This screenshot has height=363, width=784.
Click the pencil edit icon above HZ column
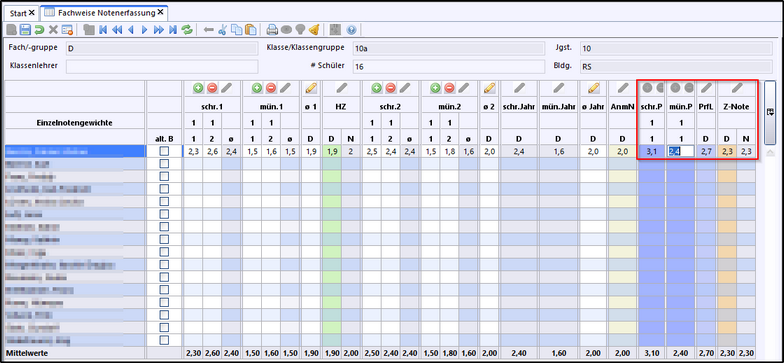point(342,88)
